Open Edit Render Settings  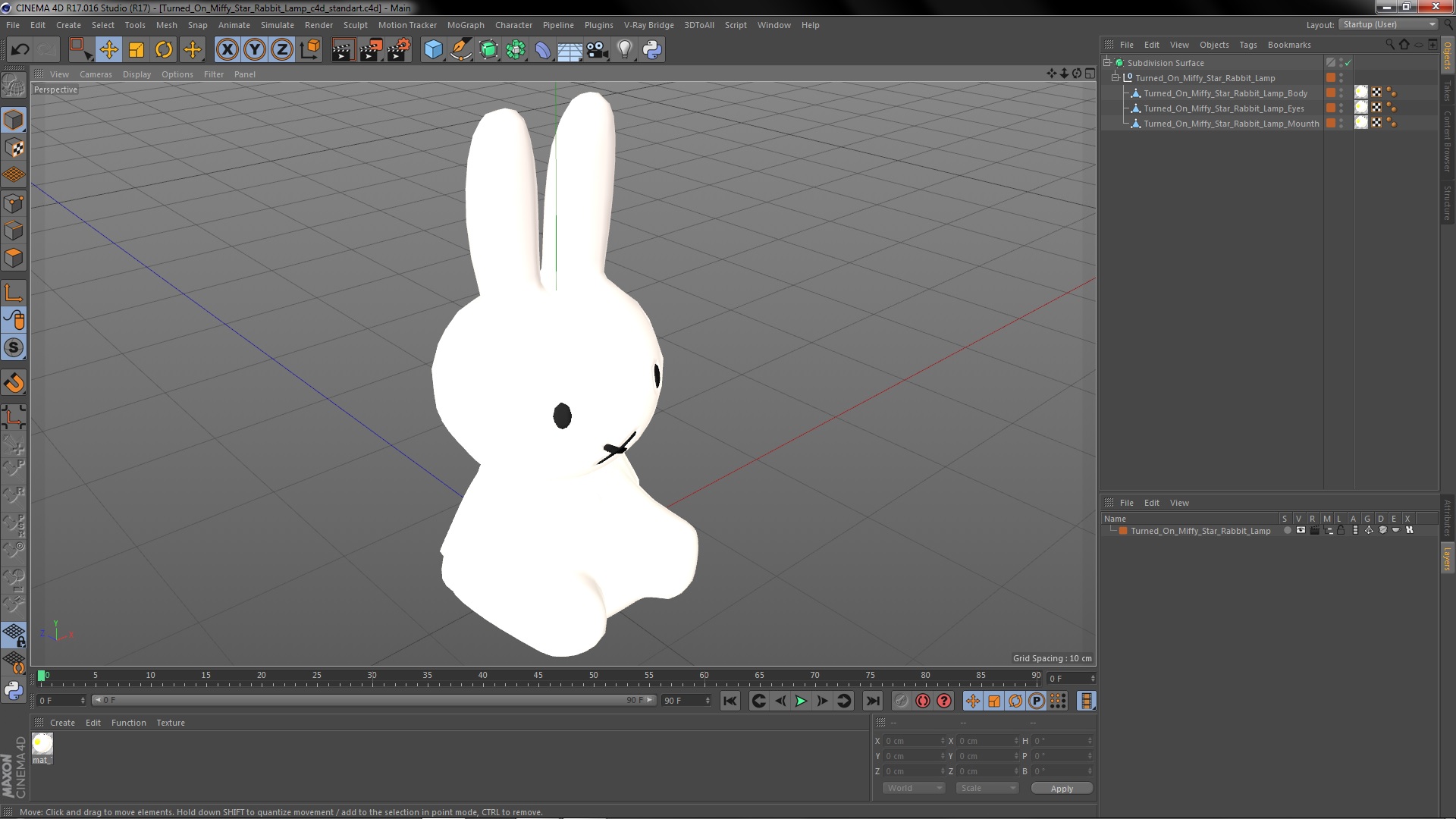pyautogui.click(x=399, y=50)
